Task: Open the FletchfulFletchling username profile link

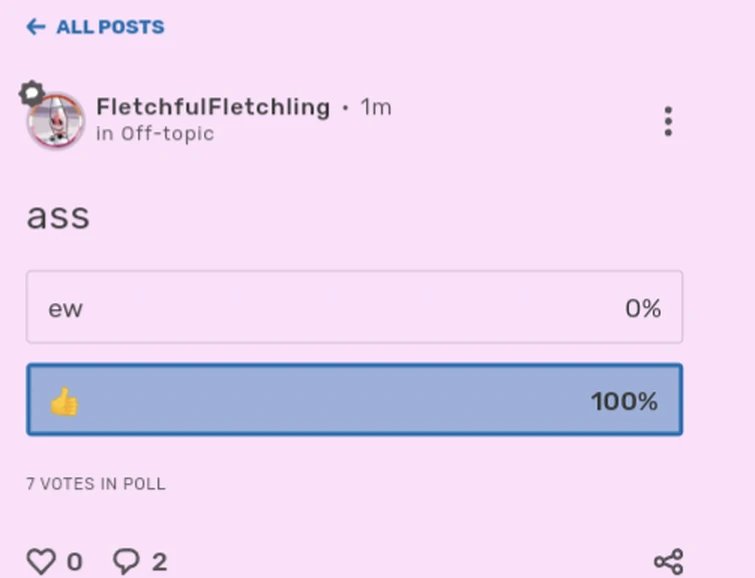Action: [213, 107]
